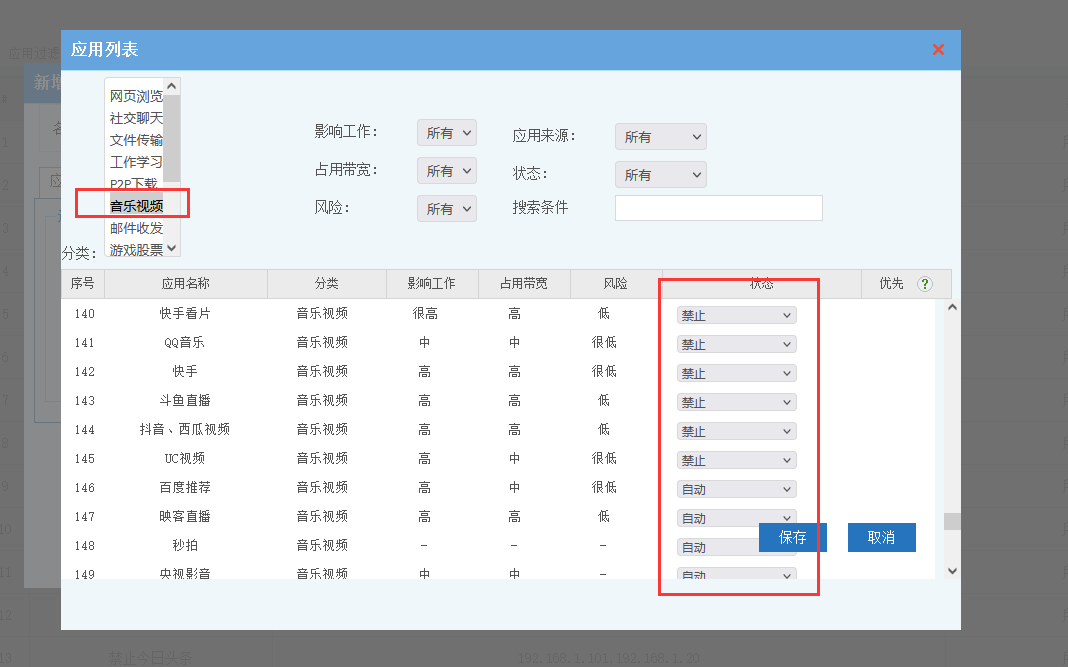Screen dimensions: 1068x667
Task: Choose 社交聊天 category
Action: coord(136,118)
